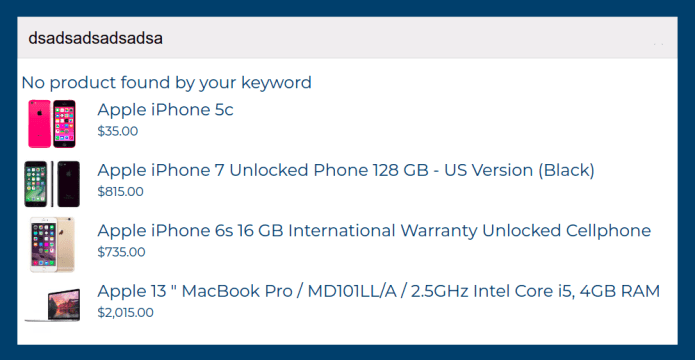The height and width of the screenshot is (360, 695).
Task: Open the Apple iPhone 5c product thumbnail
Action: pyautogui.click(x=52, y=124)
